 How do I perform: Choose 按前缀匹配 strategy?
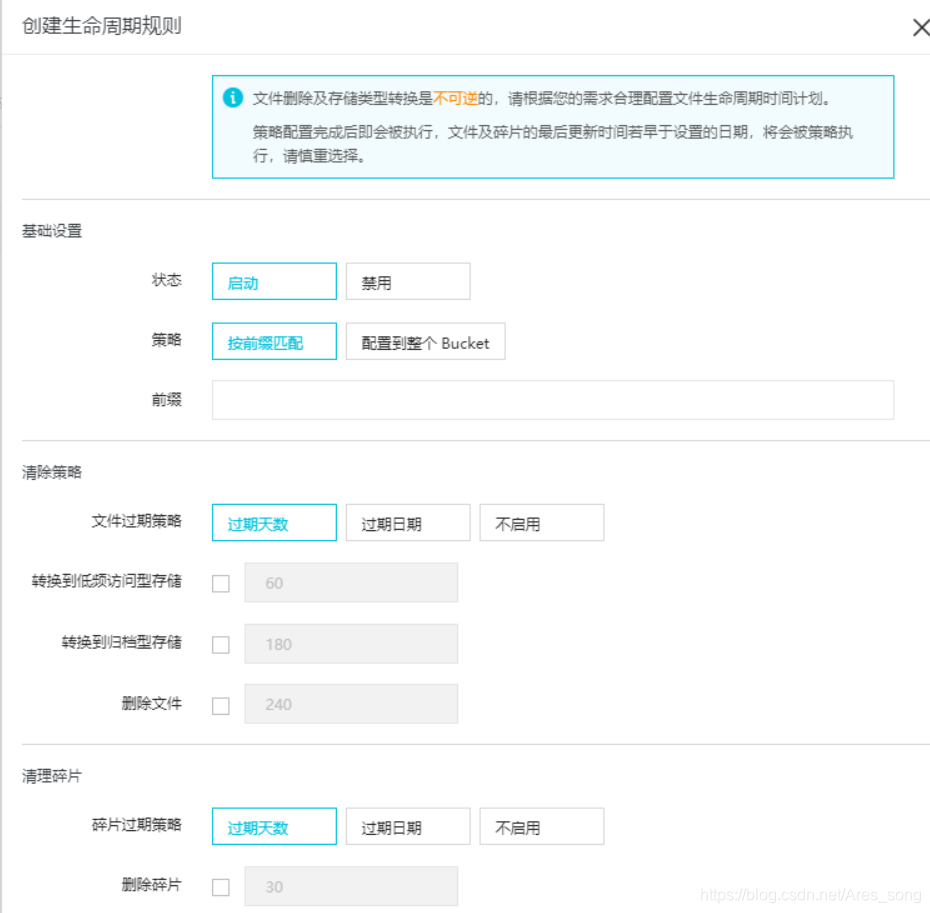[x=274, y=342]
